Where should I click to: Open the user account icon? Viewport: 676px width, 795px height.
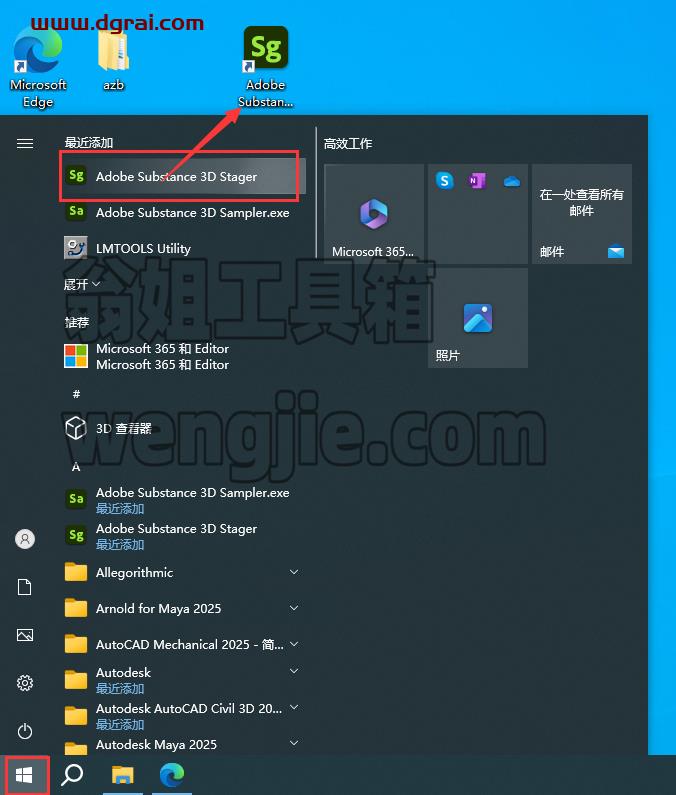pos(25,538)
